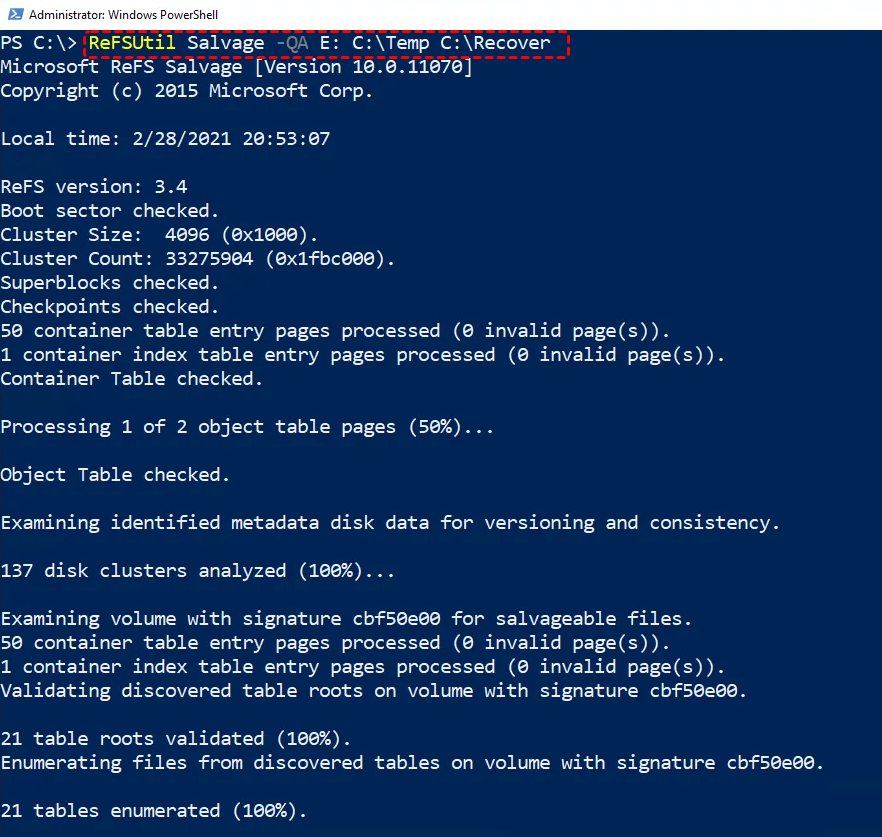Click the Cluster Count: 33275904 line
This screenshot has height=837, width=882.
point(197,259)
